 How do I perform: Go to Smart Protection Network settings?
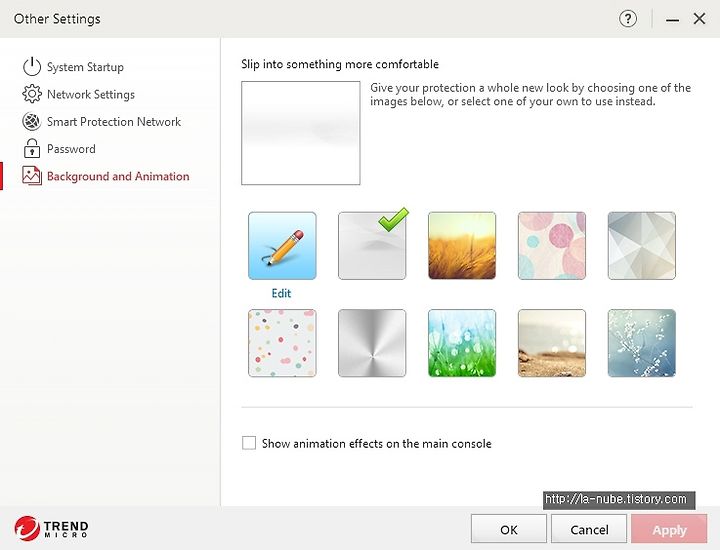point(114,122)
